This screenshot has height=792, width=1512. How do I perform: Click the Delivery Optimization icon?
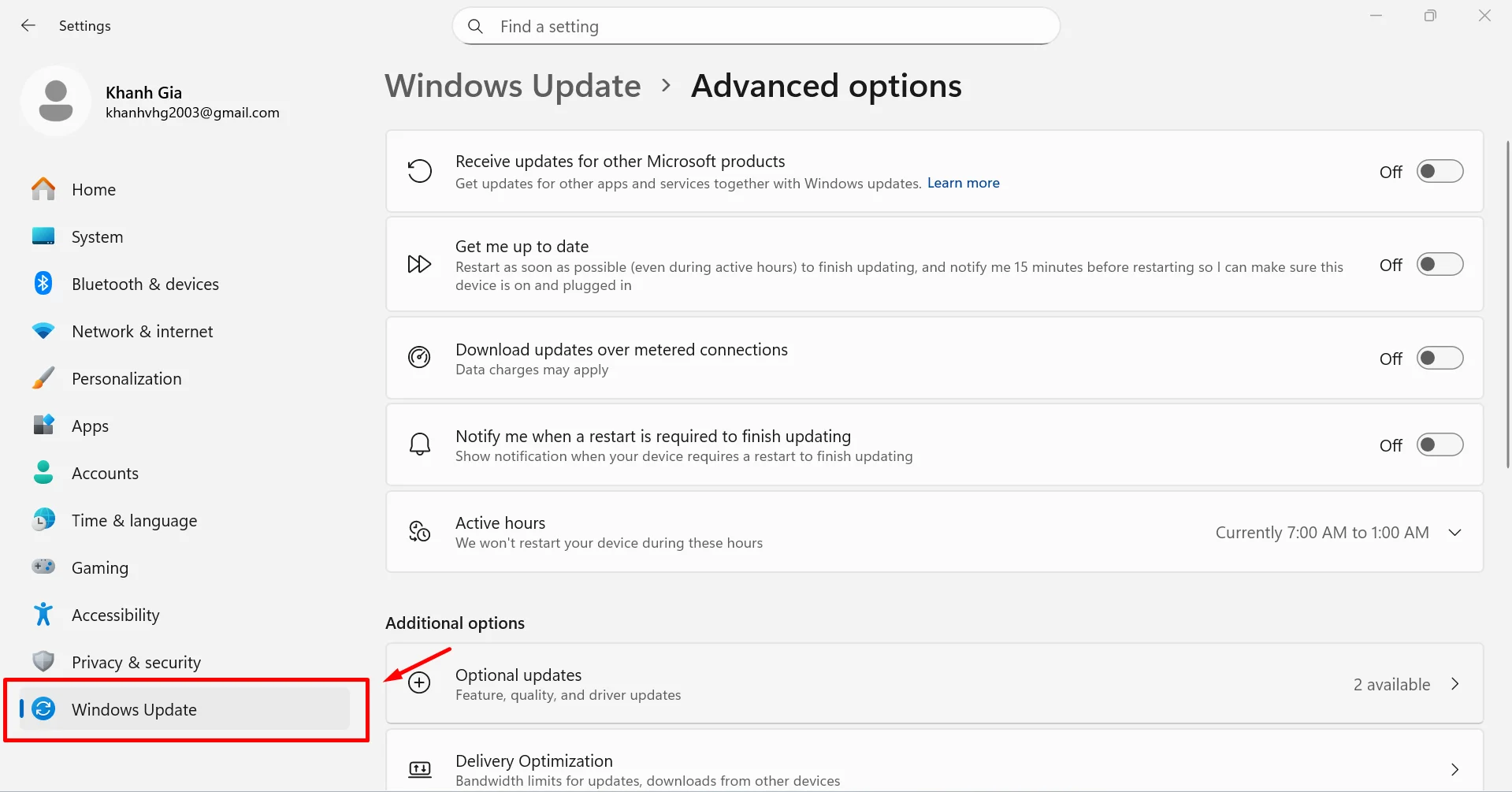coord(420,769)
